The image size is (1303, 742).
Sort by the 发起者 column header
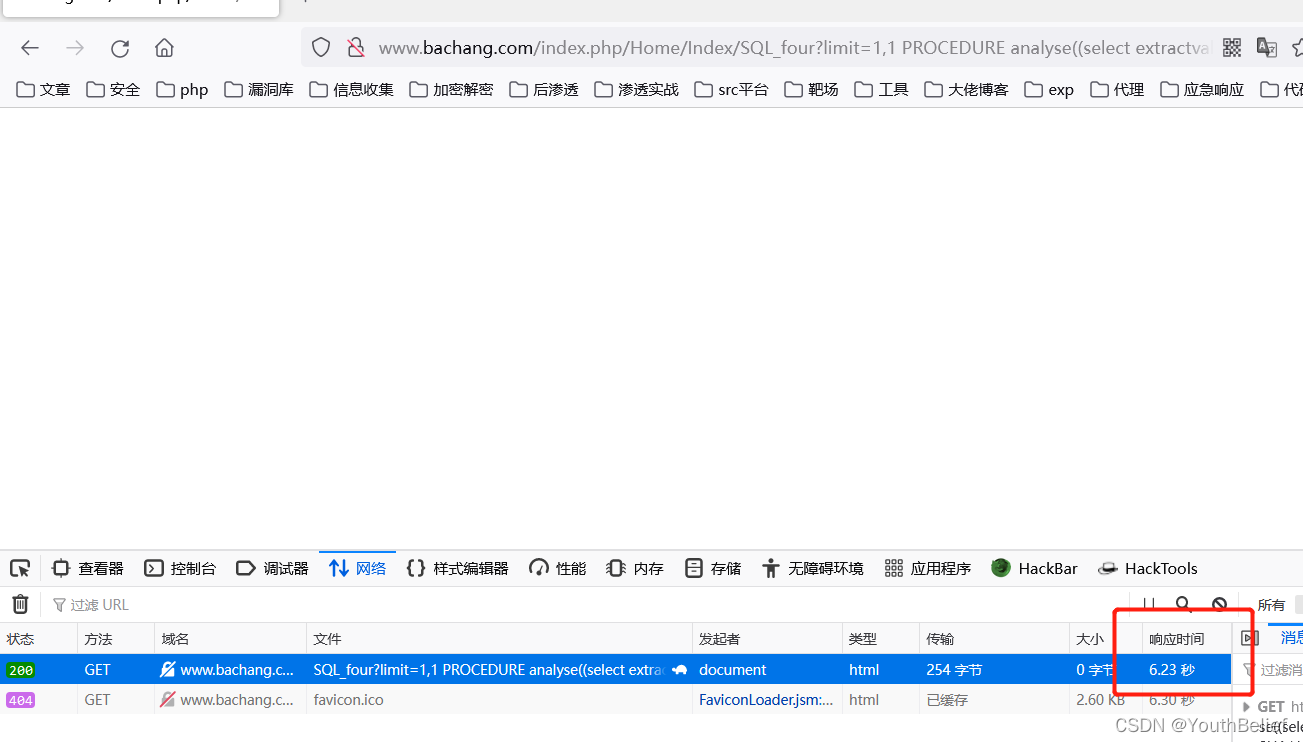pos(767,639)
